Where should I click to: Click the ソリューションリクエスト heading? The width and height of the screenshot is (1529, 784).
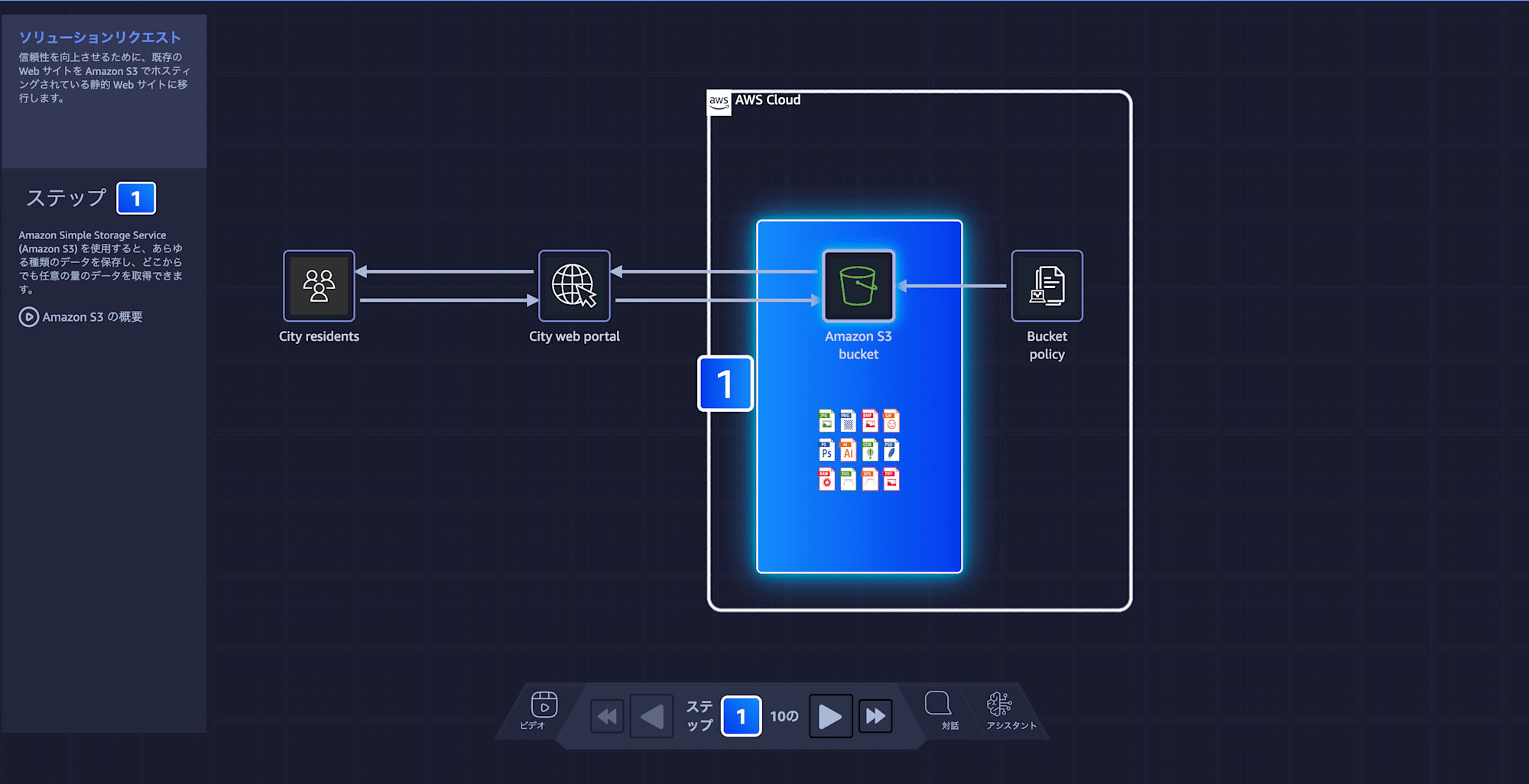100,37
